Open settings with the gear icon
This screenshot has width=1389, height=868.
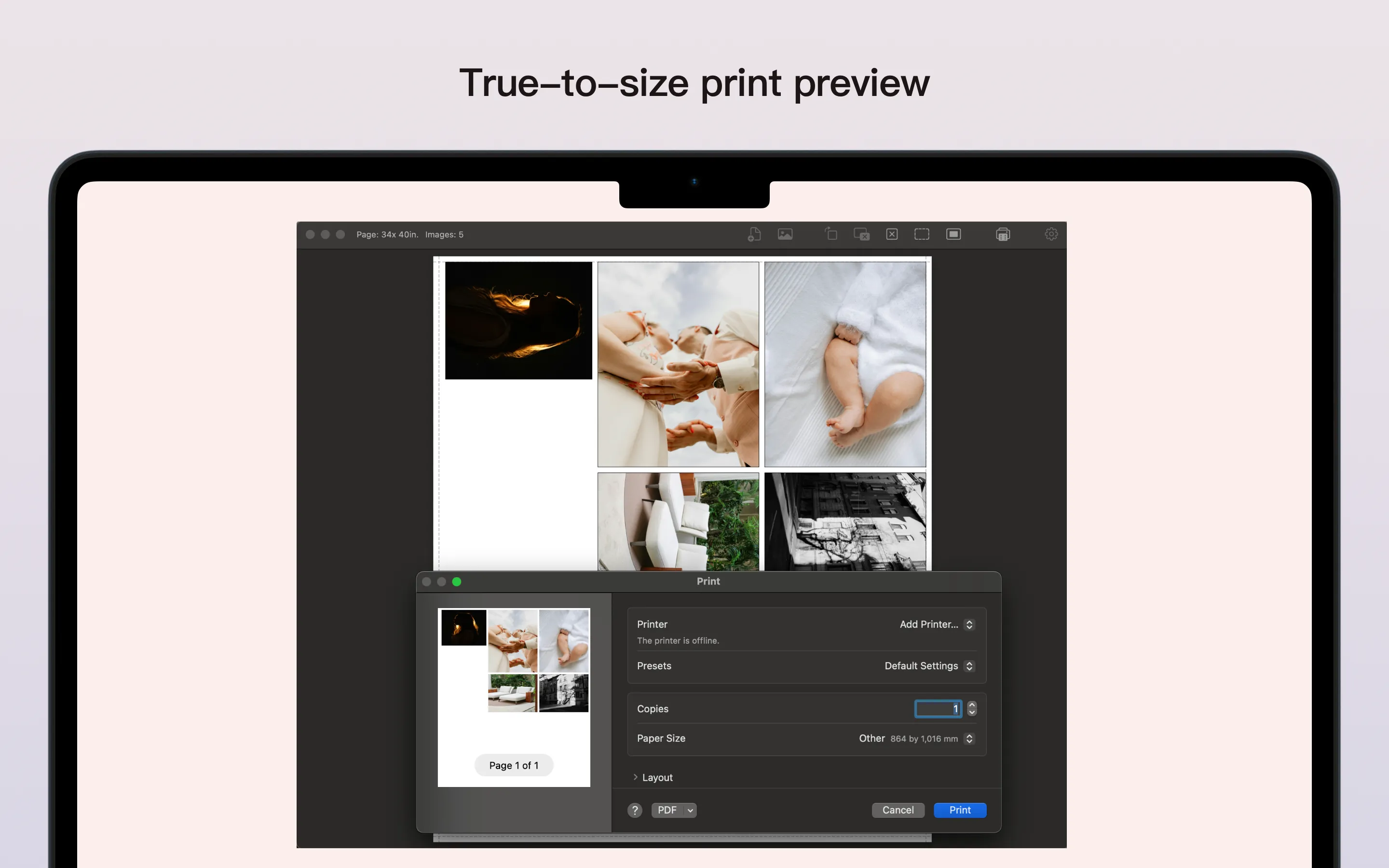click(x=1051, y=234)
